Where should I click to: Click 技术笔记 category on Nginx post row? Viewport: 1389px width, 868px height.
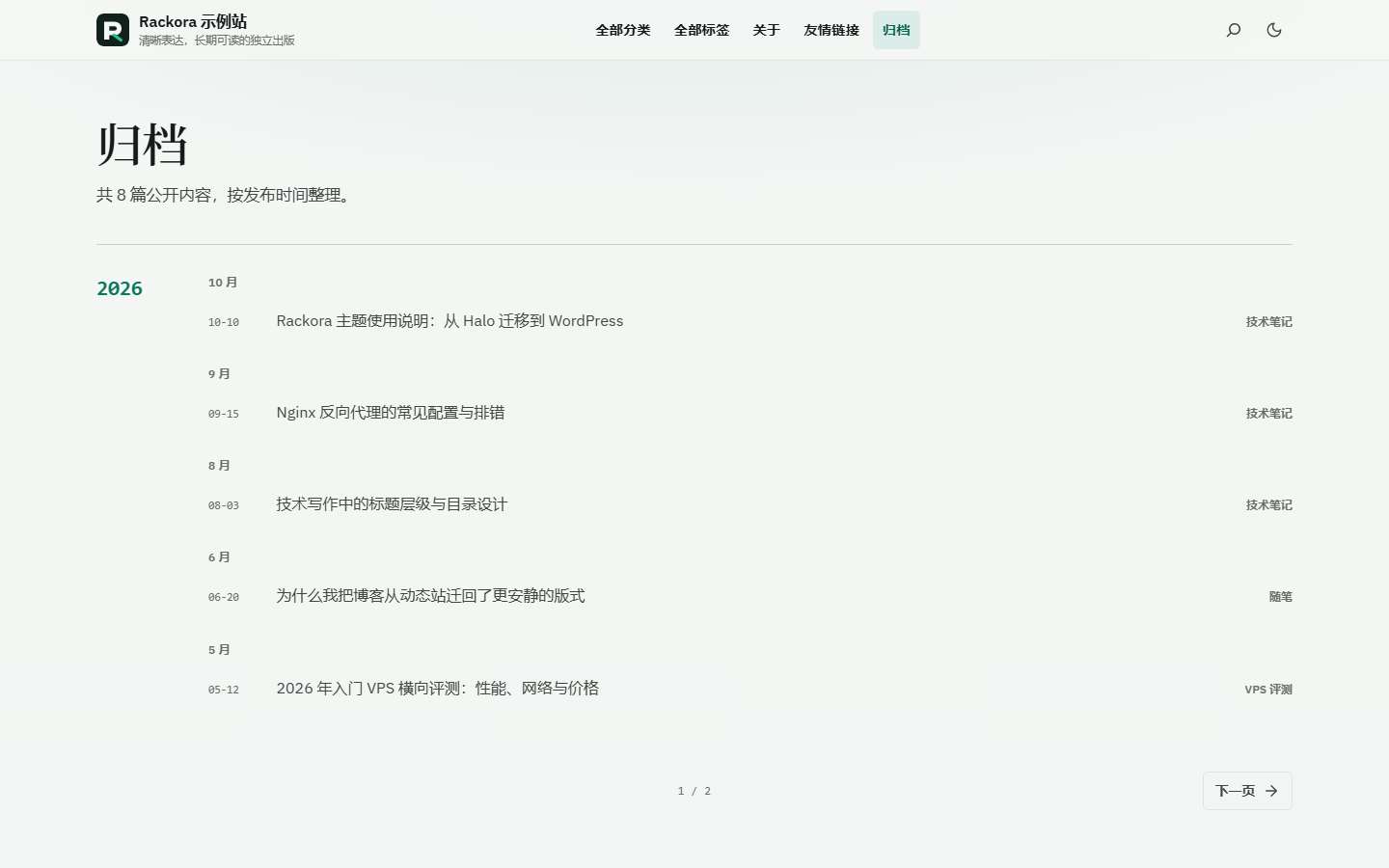tap(1268, 414)
